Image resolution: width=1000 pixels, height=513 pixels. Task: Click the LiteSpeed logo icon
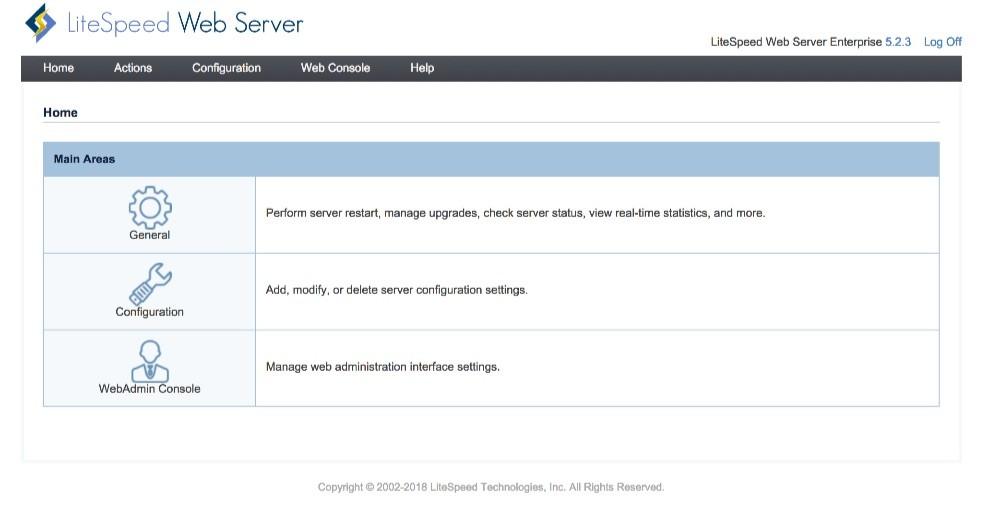pyautogui.click(x=41, y=23)
